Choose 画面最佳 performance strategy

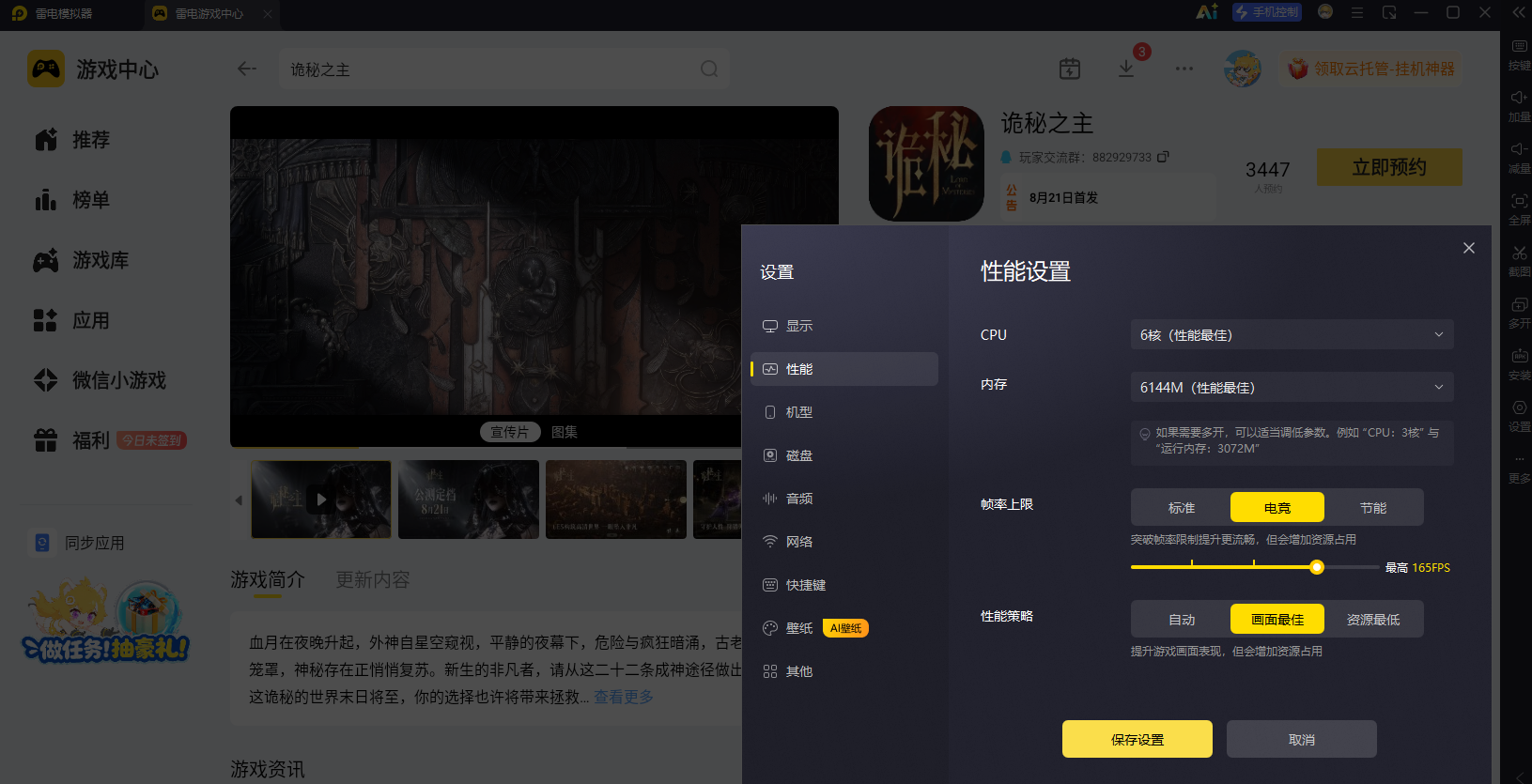1277,620
